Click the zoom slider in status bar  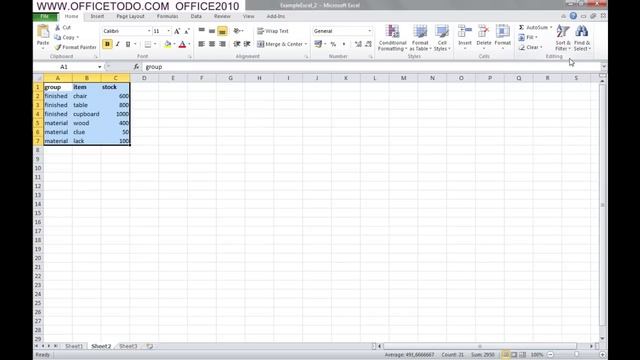coord(576,355)
